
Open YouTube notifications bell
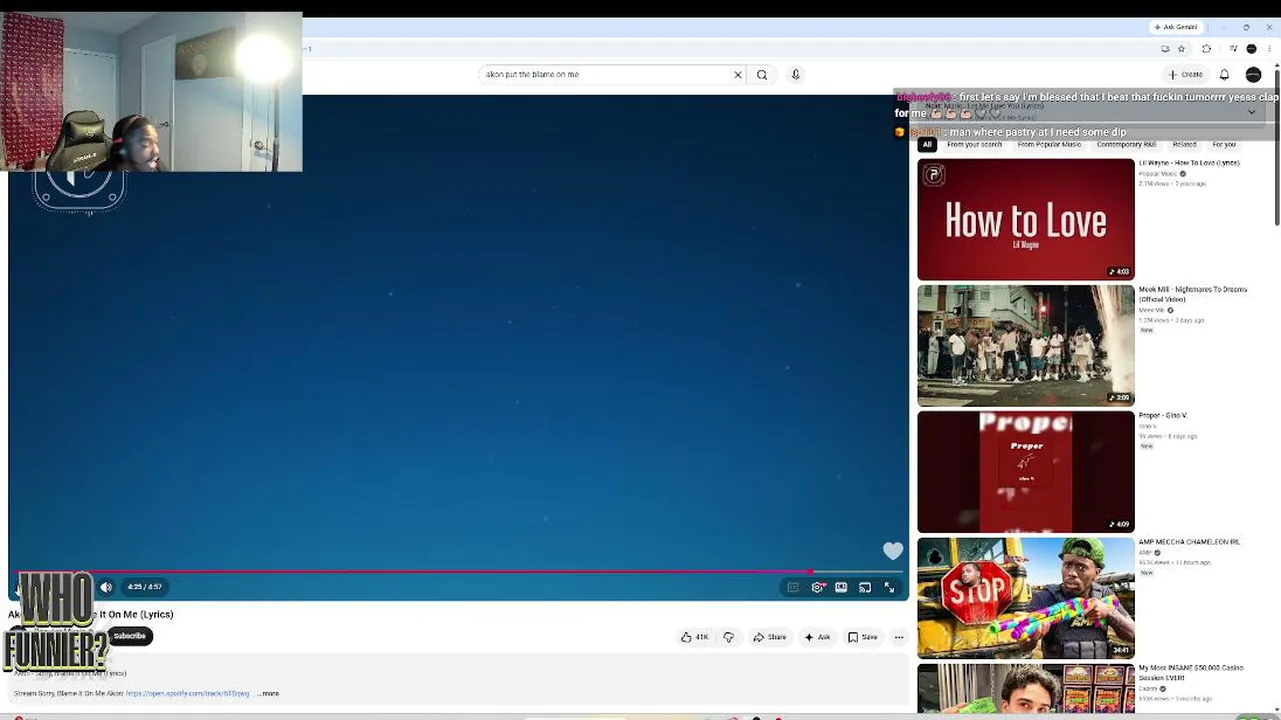point(1224,74)
